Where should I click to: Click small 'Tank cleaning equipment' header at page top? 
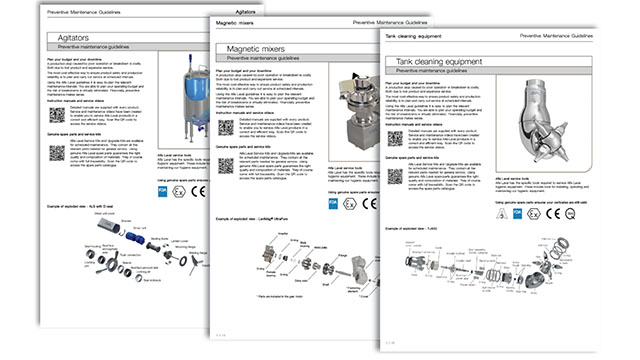tap(413, 36)
